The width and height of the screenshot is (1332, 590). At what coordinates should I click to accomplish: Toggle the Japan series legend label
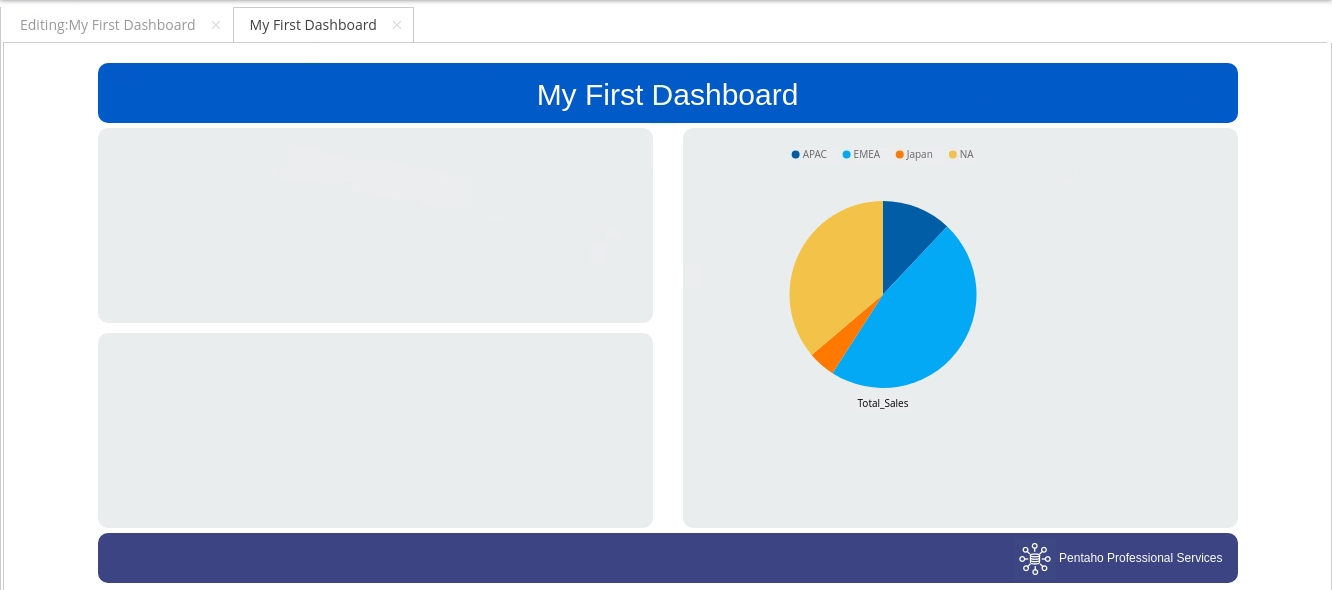point(919,155)
